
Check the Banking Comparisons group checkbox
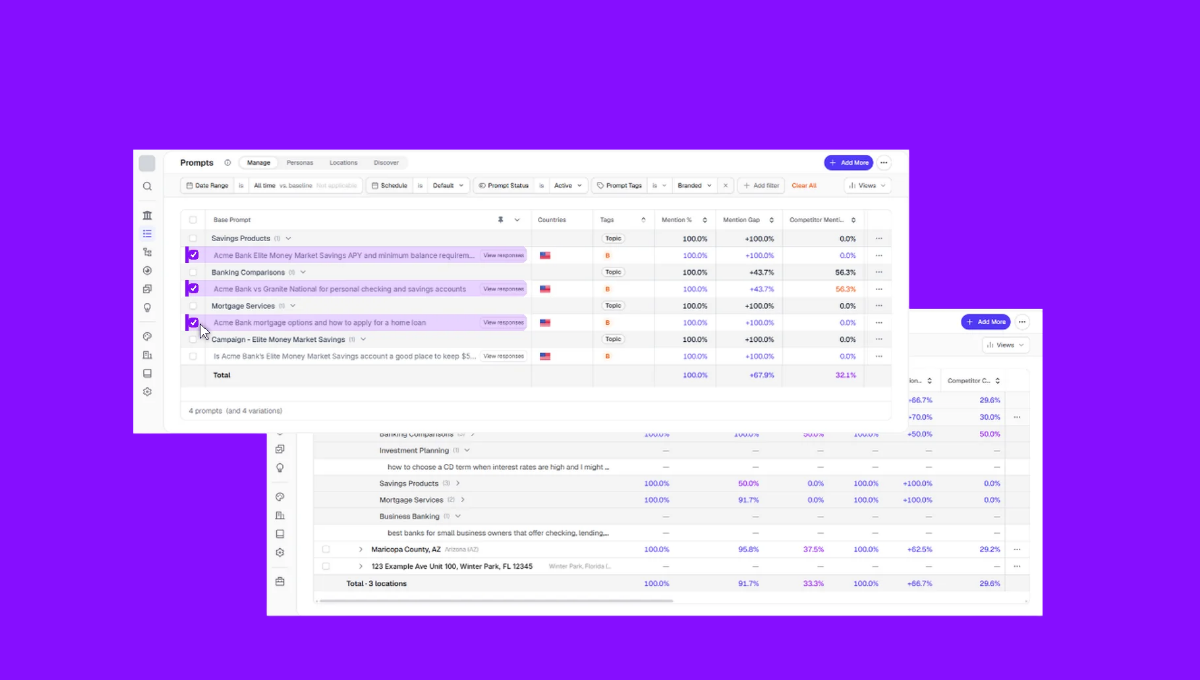193,272
